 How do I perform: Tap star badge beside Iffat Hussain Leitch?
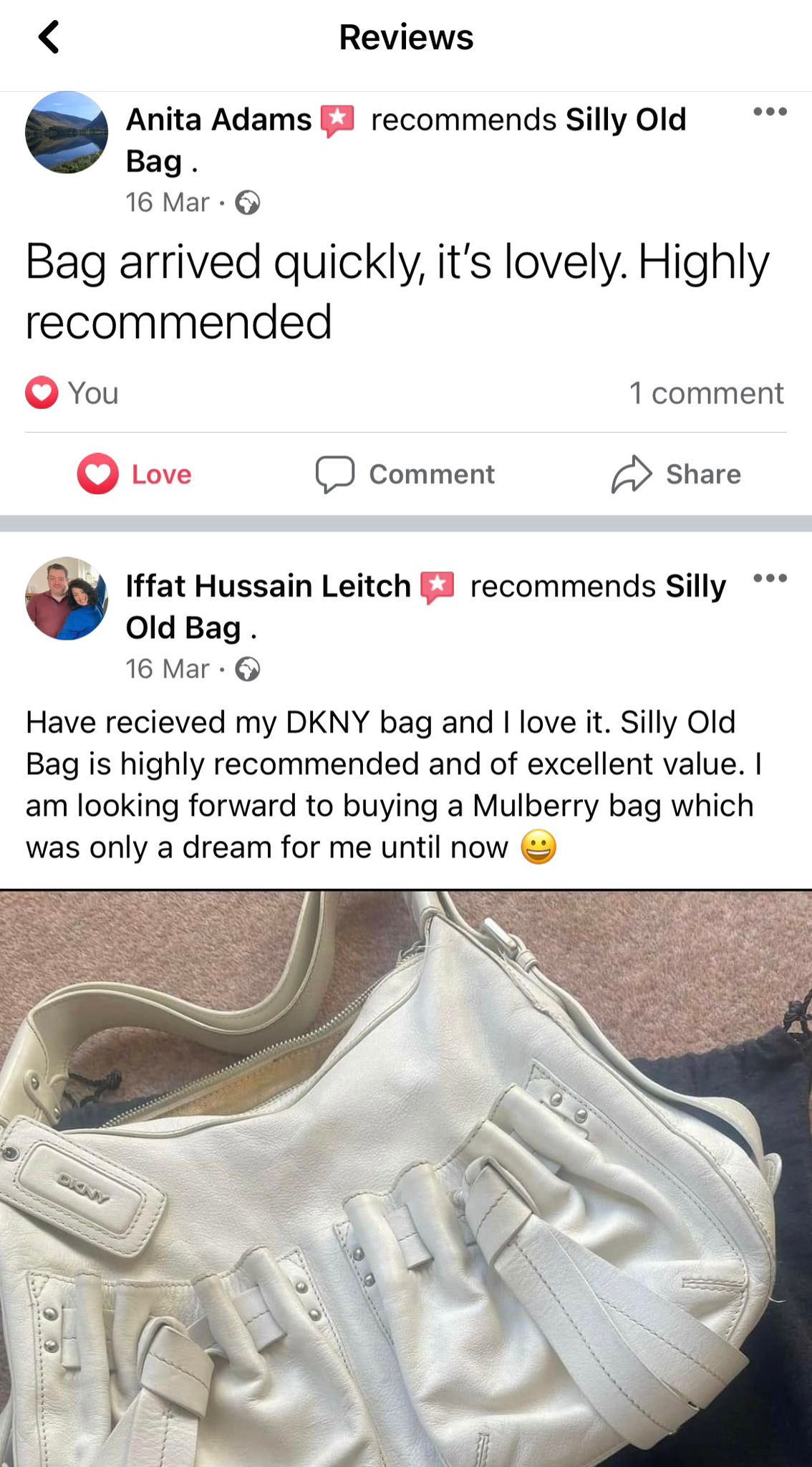point(437,587)
